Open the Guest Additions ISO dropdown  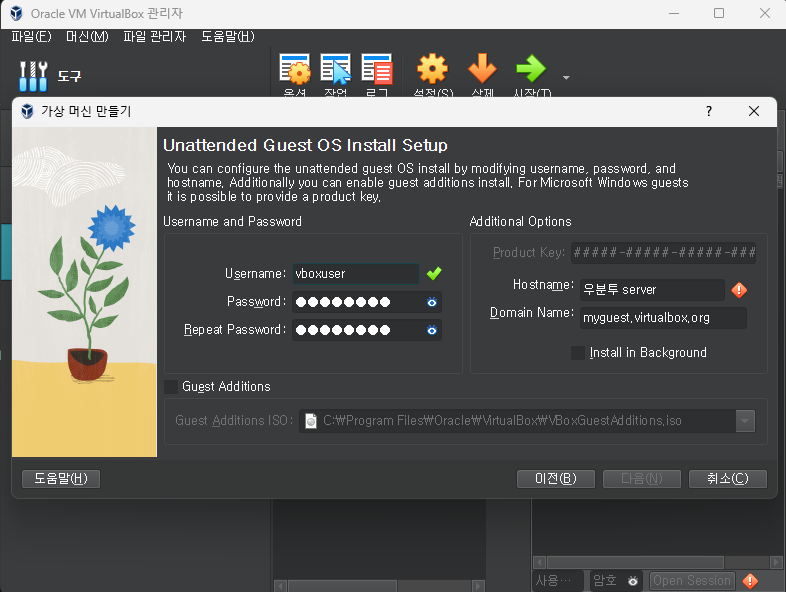(x=745, y=421)
